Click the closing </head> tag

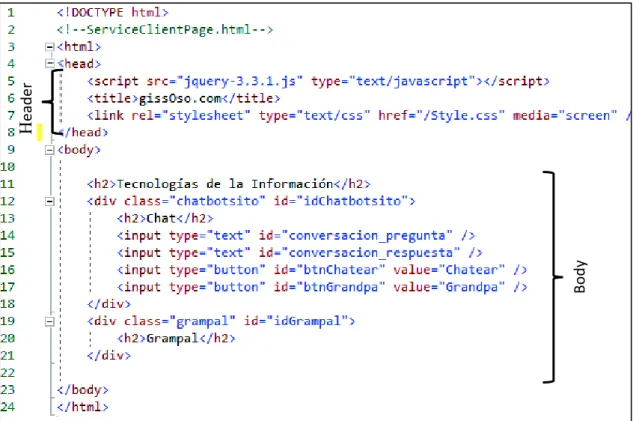tap(83, 133)
